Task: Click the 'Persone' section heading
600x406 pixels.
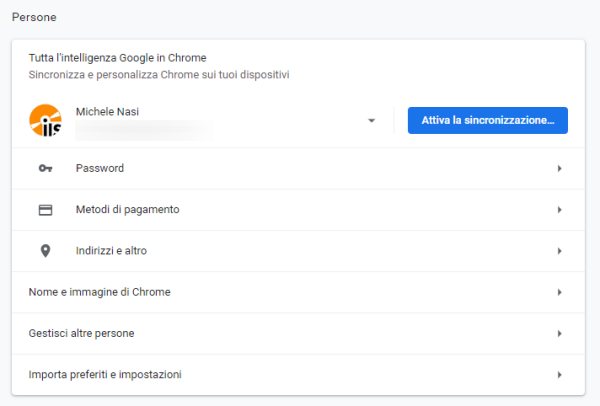Action: 34,17
